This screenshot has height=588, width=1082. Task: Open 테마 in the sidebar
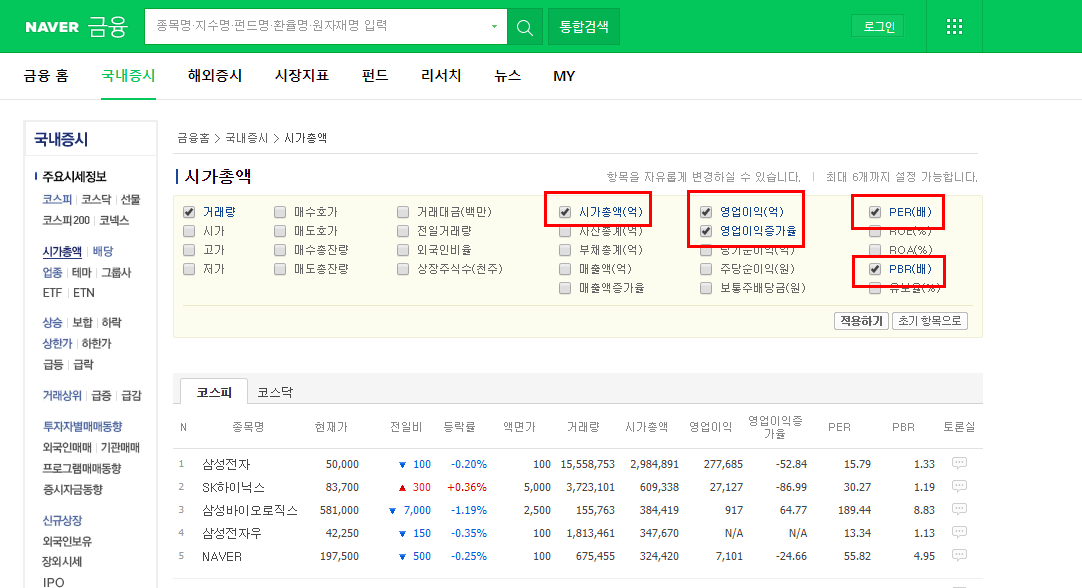pos(81,273)
